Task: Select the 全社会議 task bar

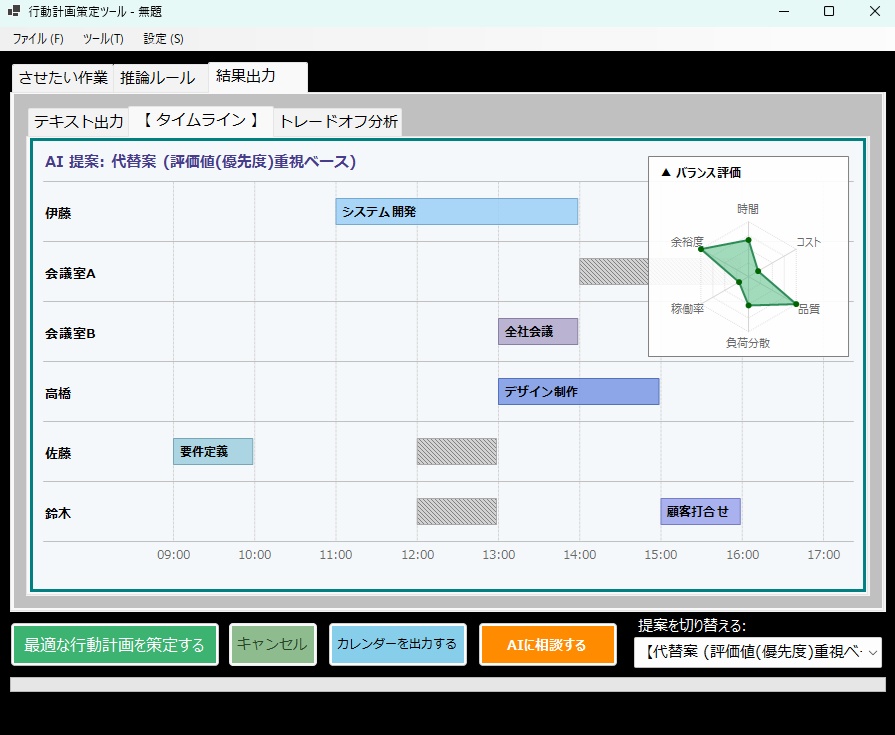Action: click(x=538, y=332)
